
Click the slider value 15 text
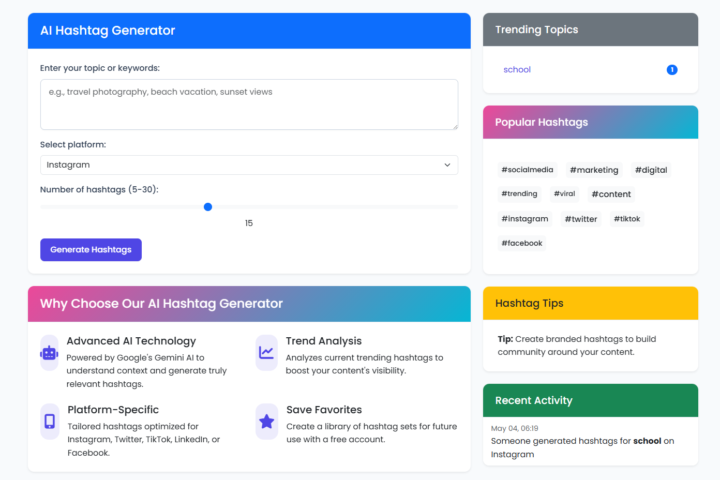point(249,223)
